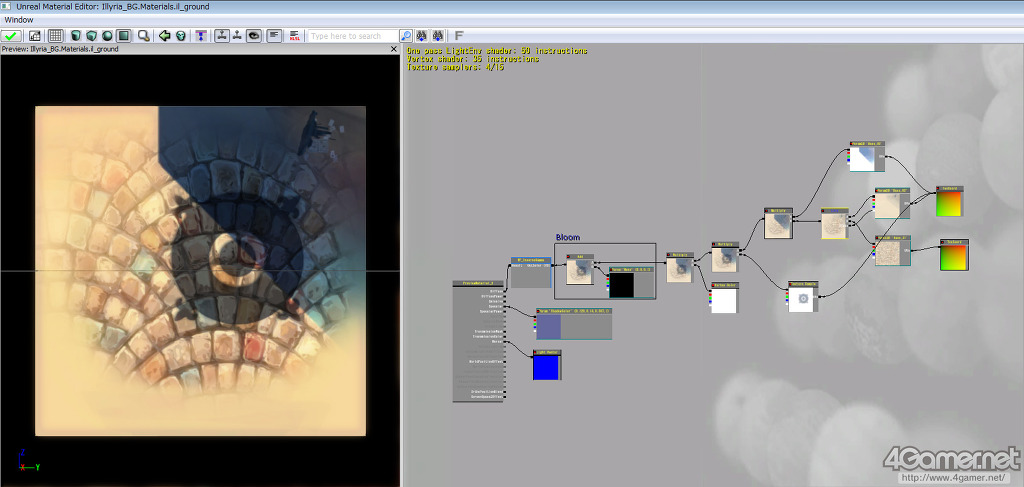Click the 'Type here to search' field
This screenshot has width=1024, height=487.
[x=352, y=36]
